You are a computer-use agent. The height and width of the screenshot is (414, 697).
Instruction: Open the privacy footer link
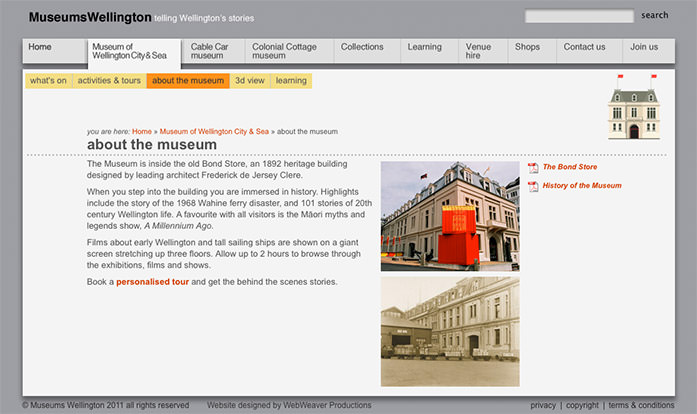pyautogui.click(x=543, y=405)
